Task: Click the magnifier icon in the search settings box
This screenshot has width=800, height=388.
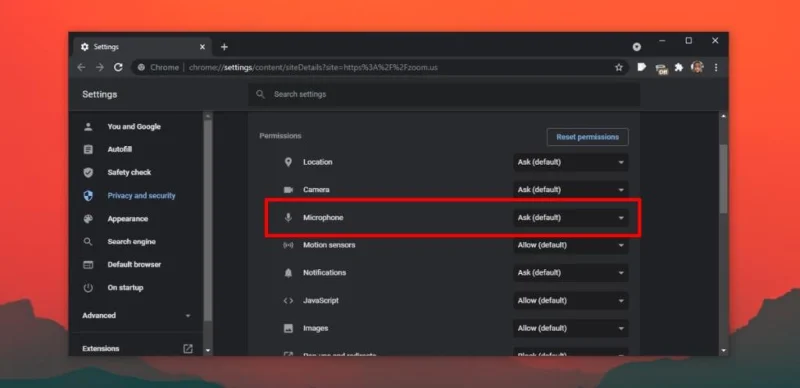Action: tap(261, 94)
